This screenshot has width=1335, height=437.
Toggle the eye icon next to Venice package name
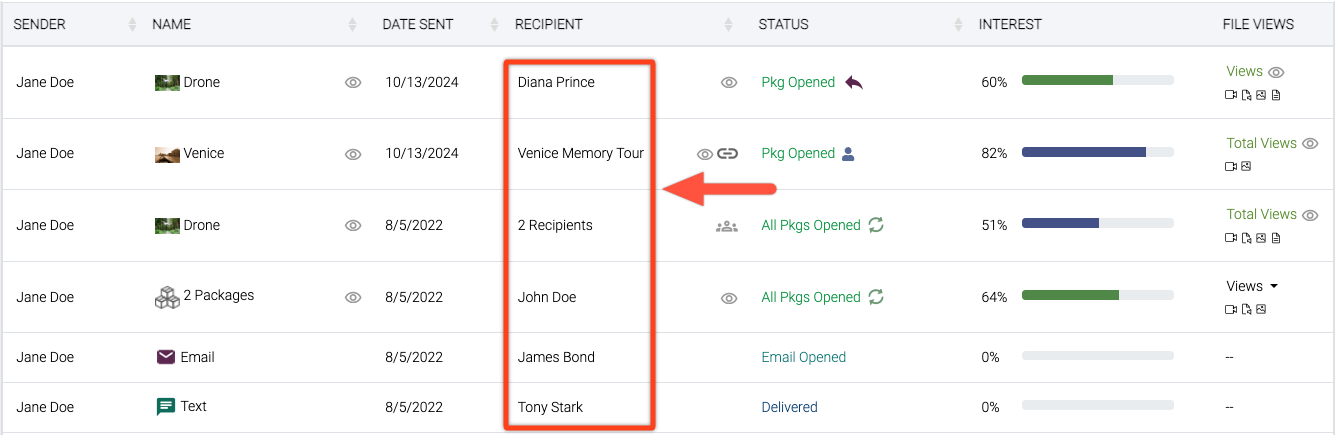point(352,154)
